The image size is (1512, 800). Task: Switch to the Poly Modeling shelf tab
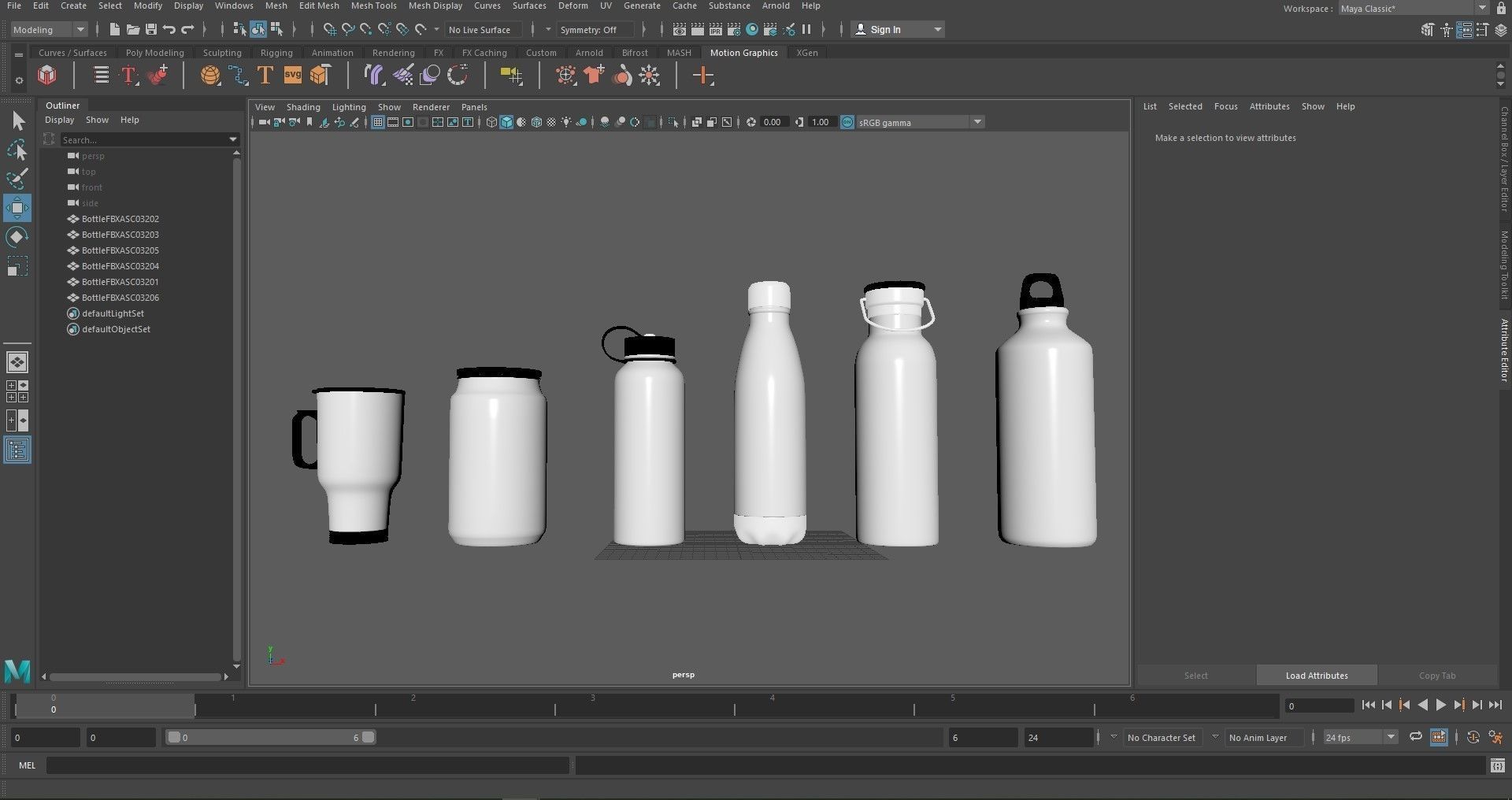tap(154, 53)
